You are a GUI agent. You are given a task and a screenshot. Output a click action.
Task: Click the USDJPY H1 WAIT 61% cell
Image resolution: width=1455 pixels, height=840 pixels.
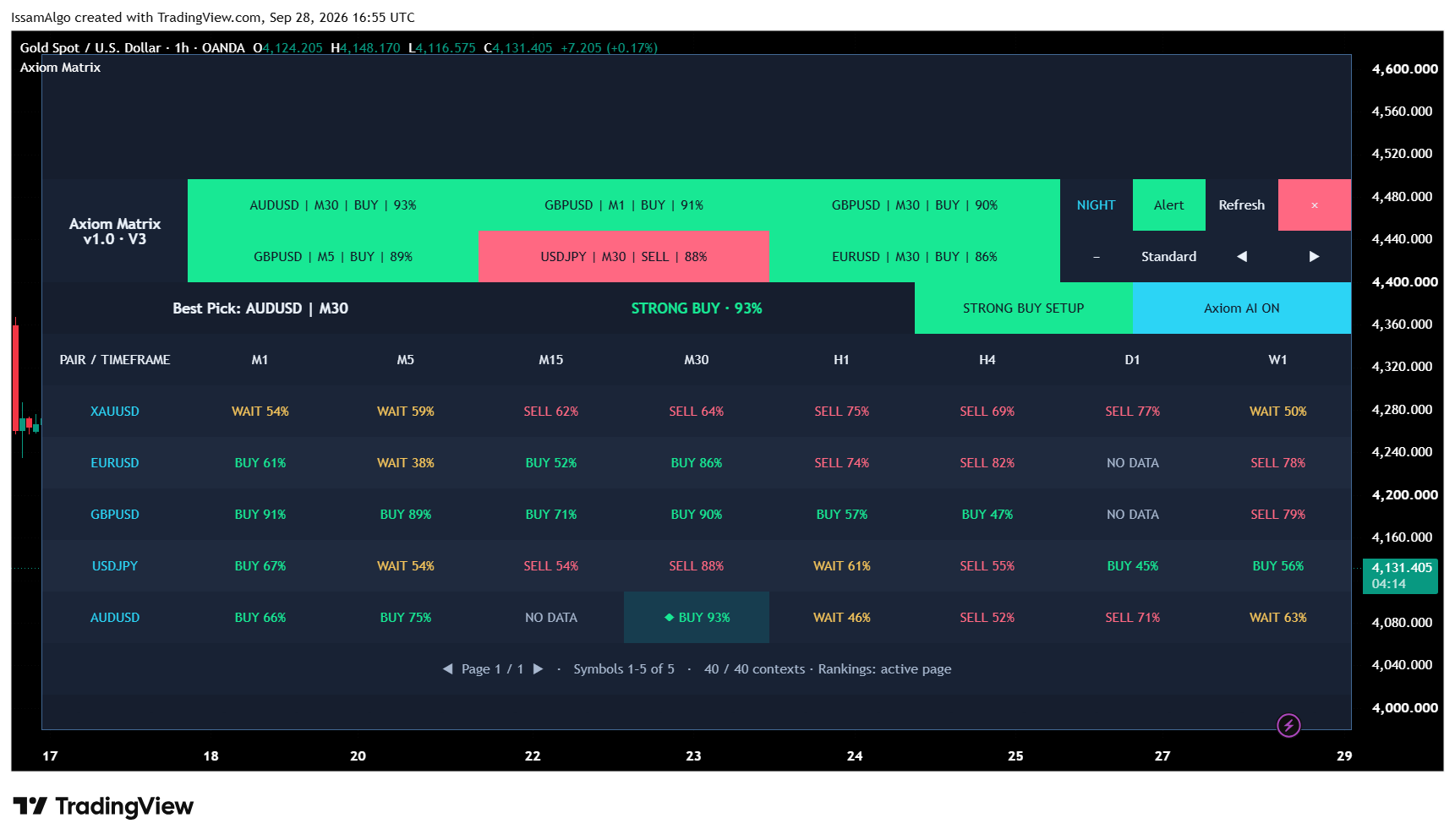pos(842,566)
